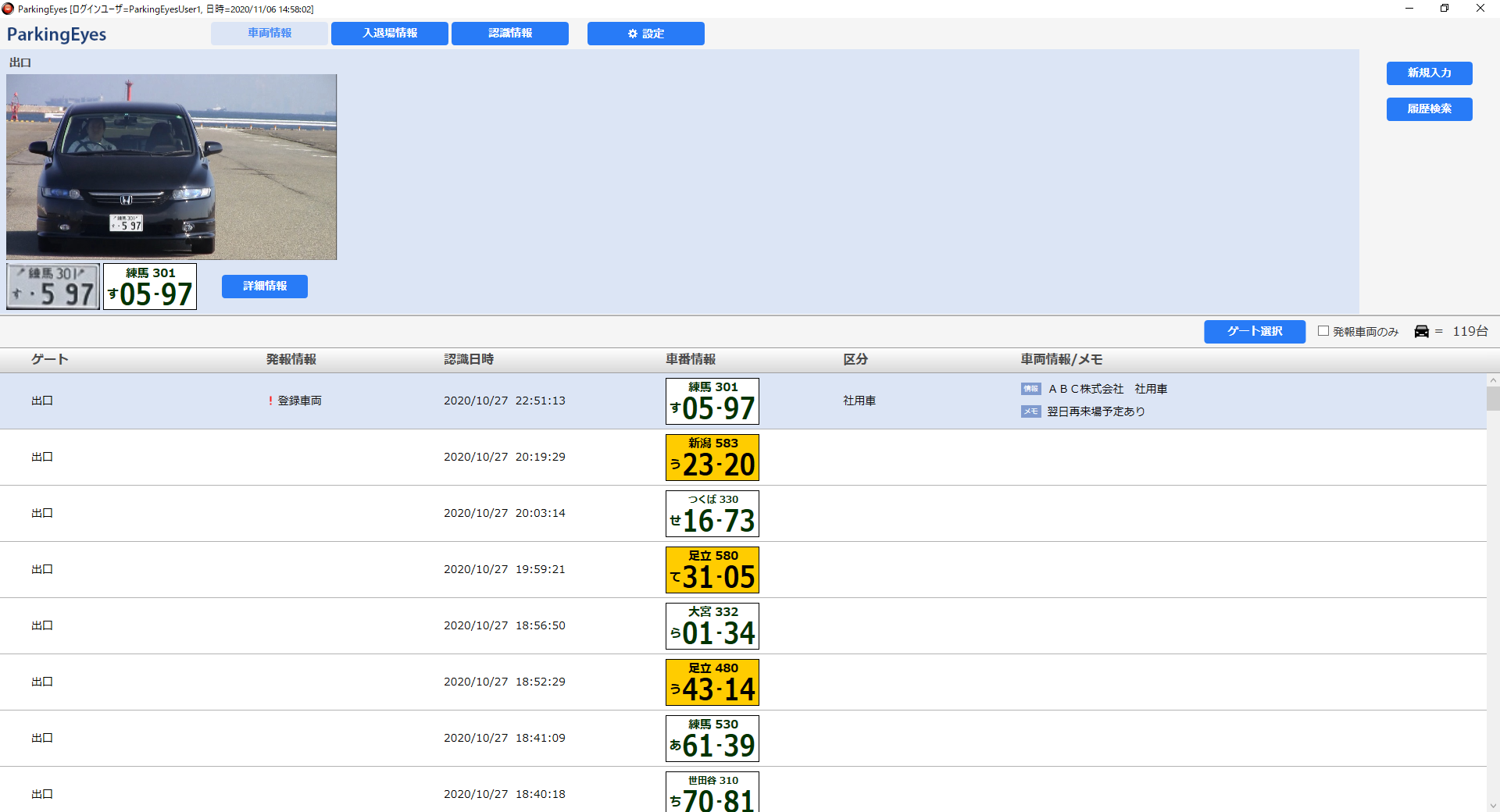Screen dimensions: 1500x812
Task: Select the row timed 18:52:29
Action: pyautogui.click(x=743, y=682)
